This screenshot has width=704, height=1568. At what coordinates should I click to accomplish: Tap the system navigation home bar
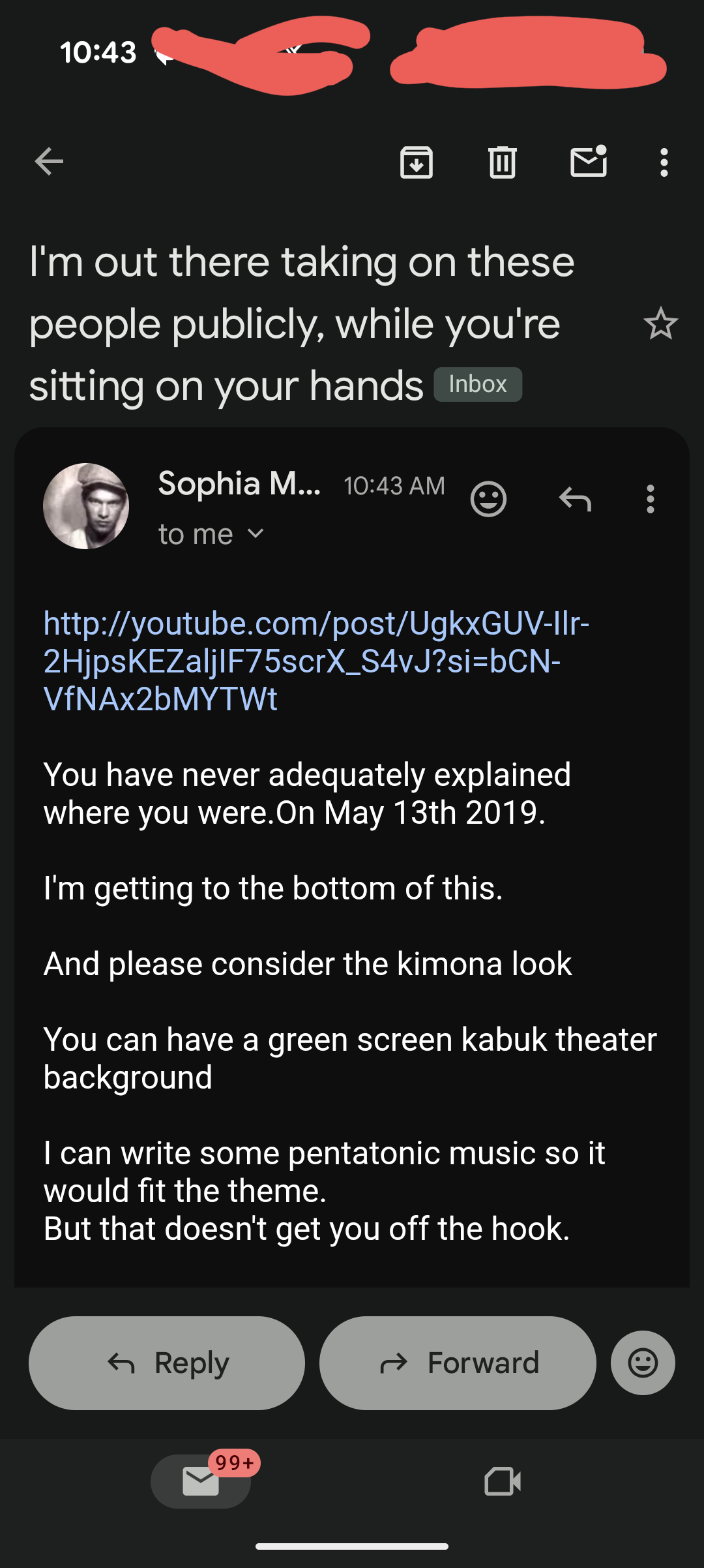click(352, 1546)
